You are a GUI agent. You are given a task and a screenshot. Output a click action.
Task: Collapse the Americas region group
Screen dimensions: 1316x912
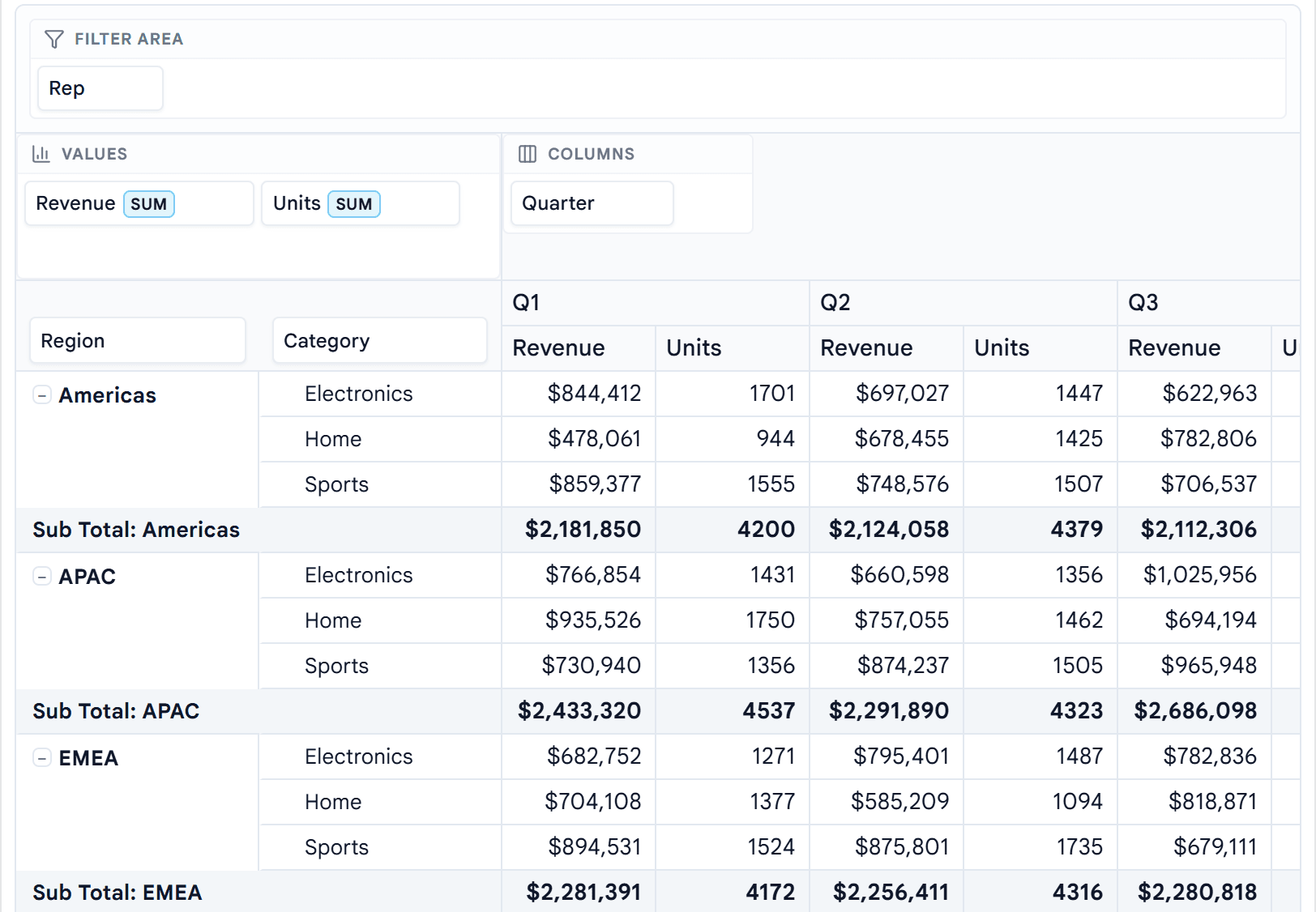[42, 395]
